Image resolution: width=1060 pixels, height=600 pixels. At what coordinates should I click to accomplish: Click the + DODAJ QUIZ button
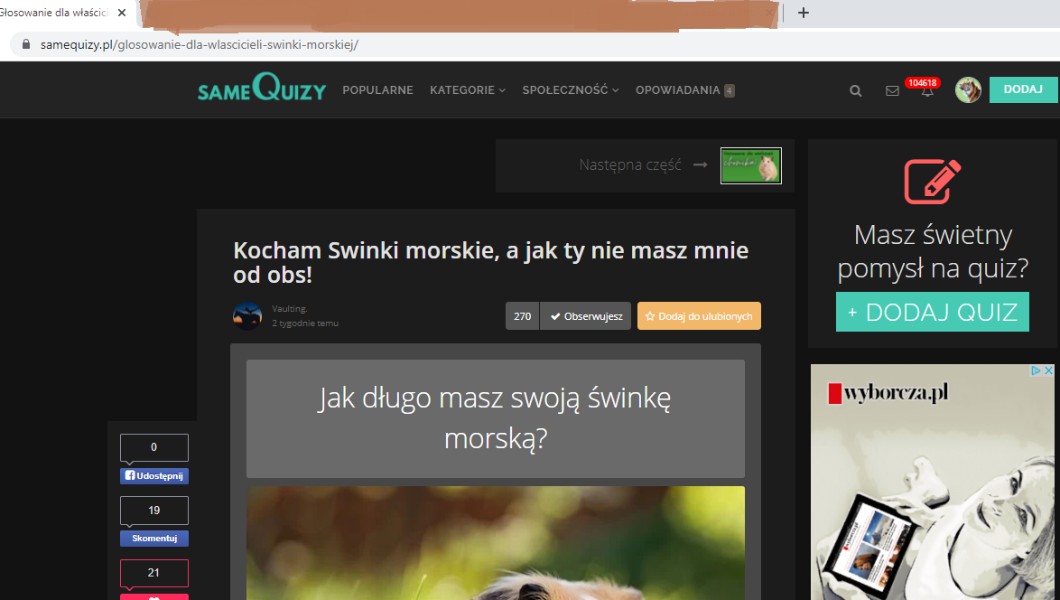point(932,312)
